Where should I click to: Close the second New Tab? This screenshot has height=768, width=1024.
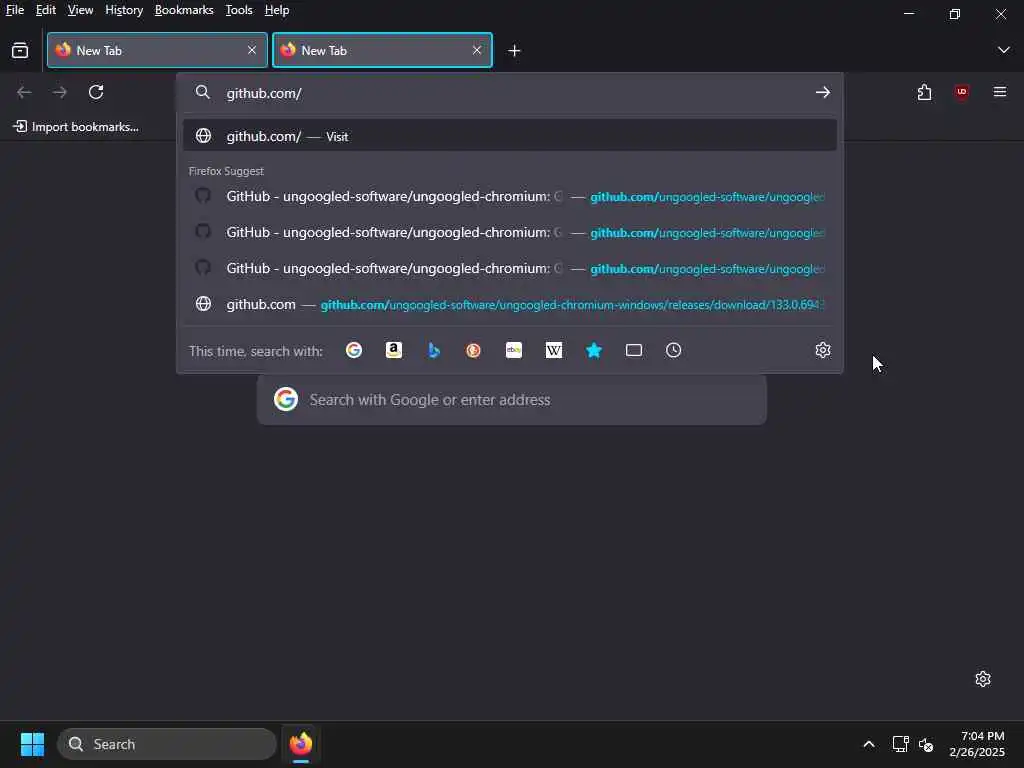coord(477,50)
